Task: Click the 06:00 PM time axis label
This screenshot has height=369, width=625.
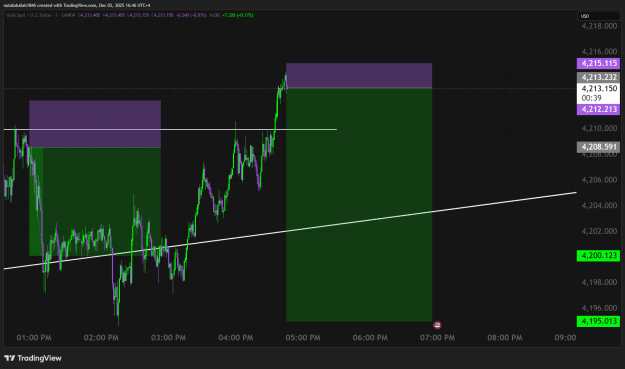Action: coord(370,338)
